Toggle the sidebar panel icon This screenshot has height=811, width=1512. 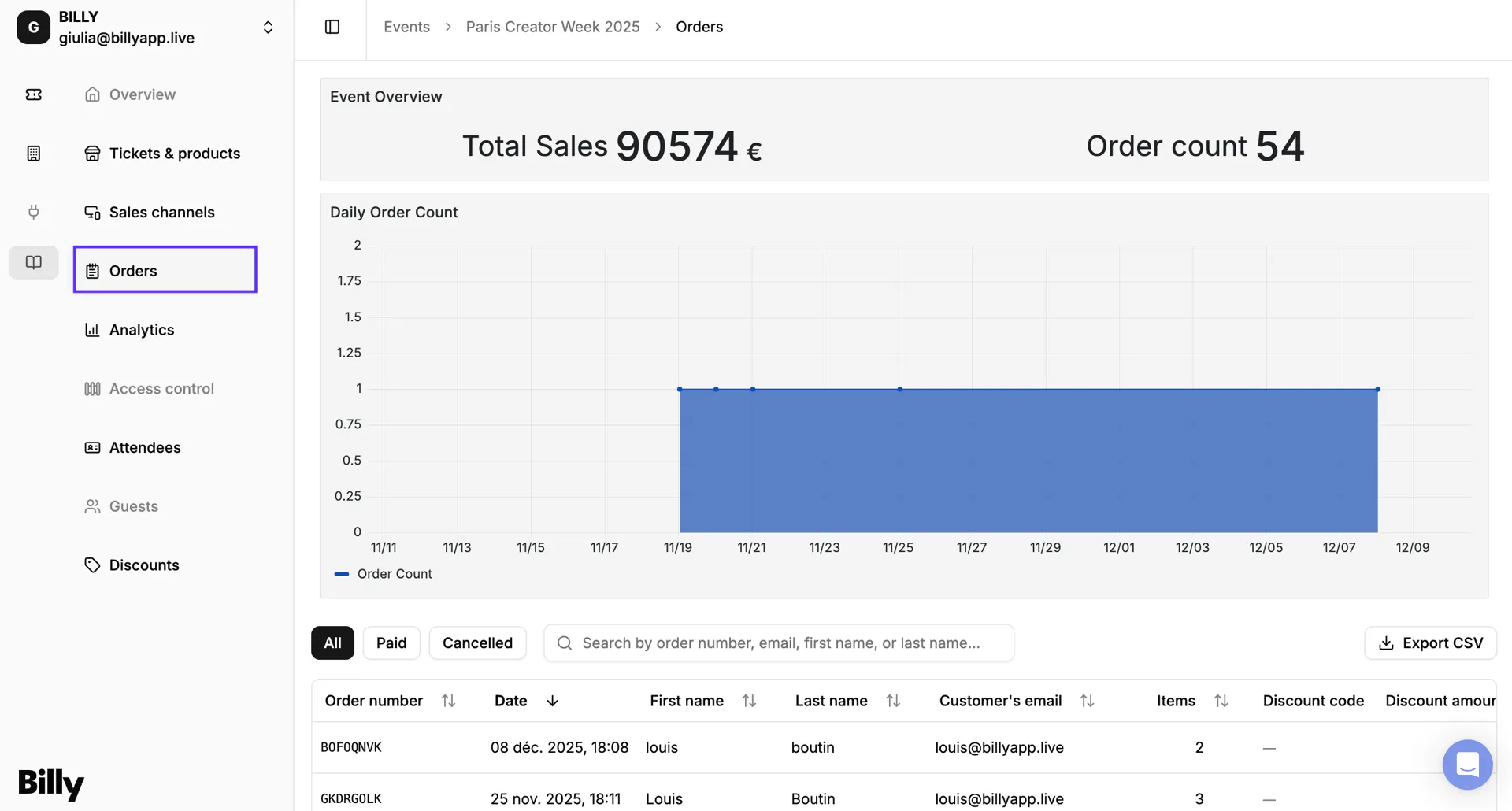coord(332,27)
